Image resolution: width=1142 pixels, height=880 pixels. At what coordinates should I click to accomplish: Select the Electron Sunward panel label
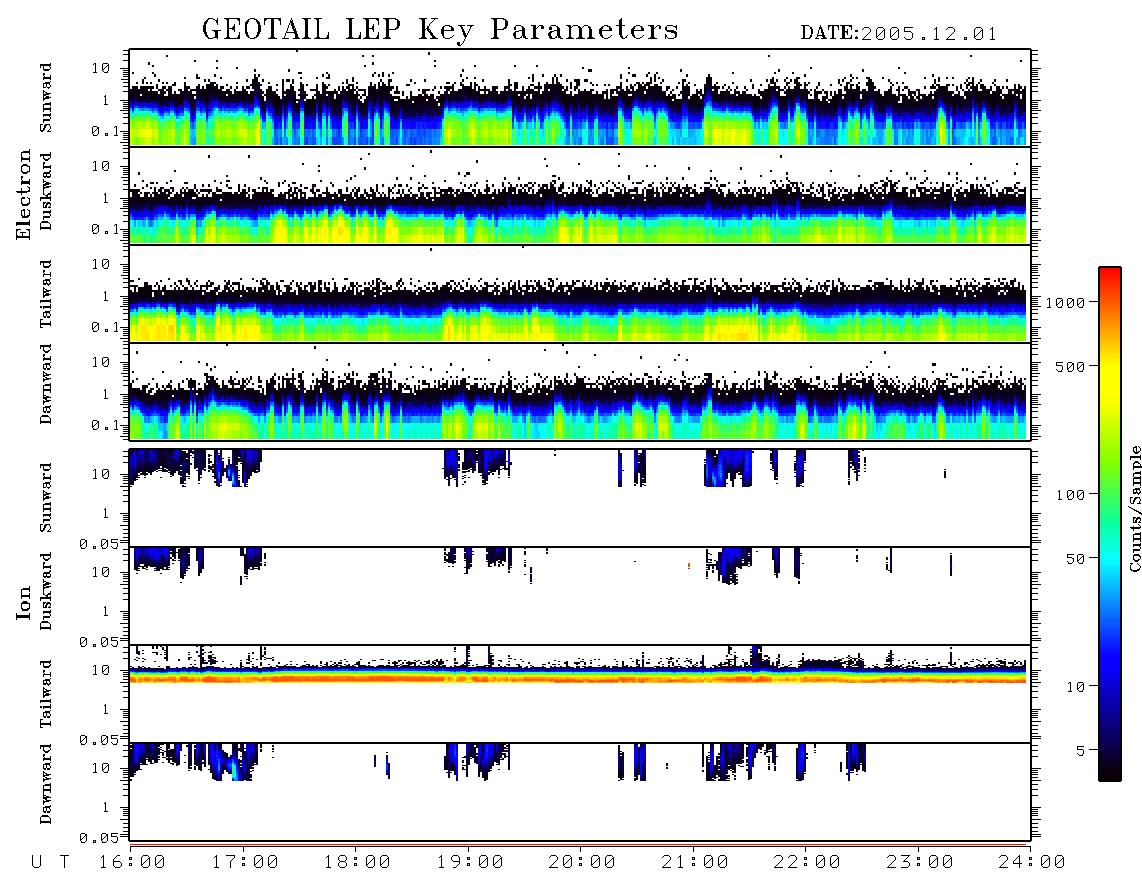[46, 98]
